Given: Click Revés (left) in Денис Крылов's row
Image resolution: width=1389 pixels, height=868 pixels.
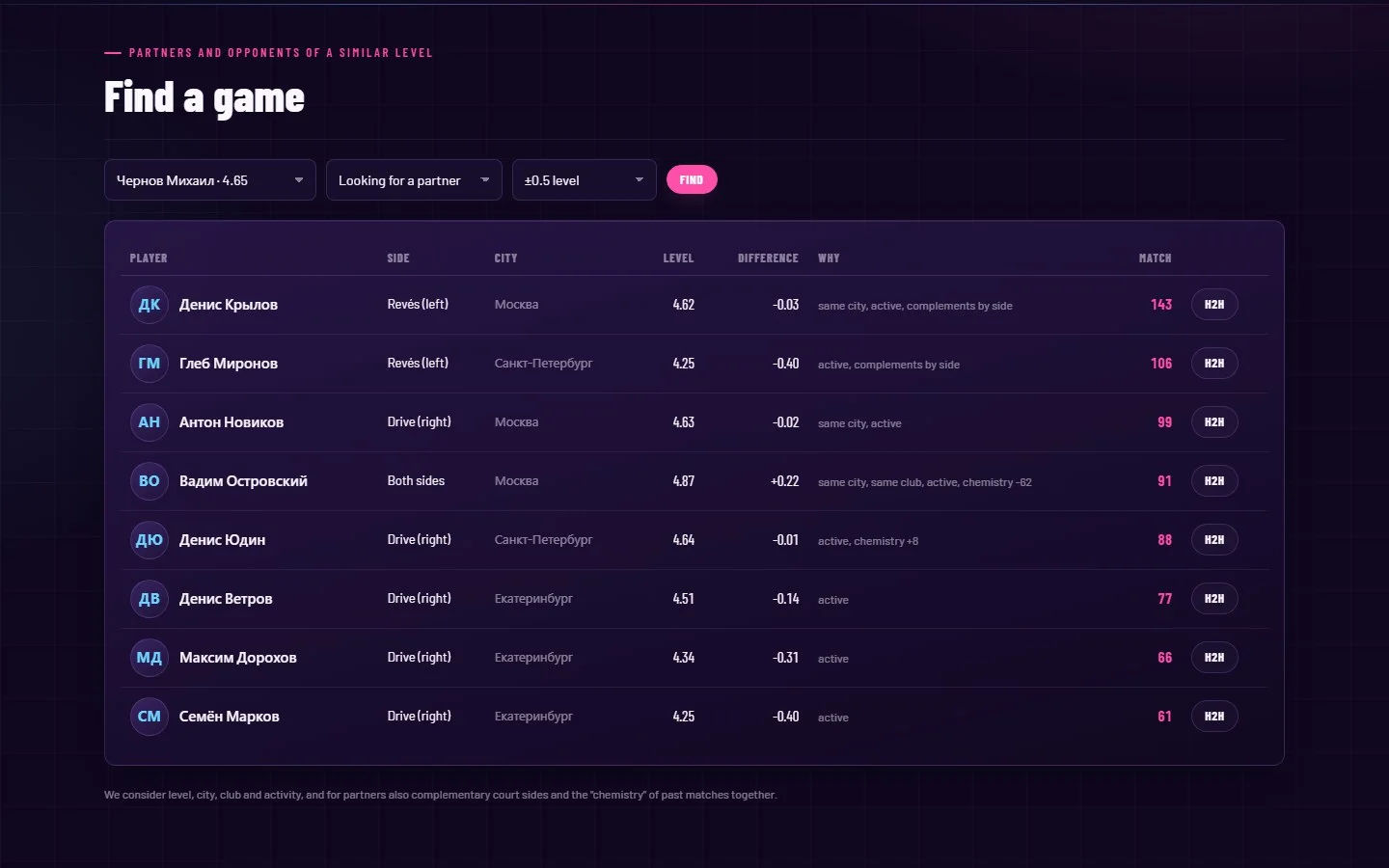Looking at the screenshot, I should point(418,304).
